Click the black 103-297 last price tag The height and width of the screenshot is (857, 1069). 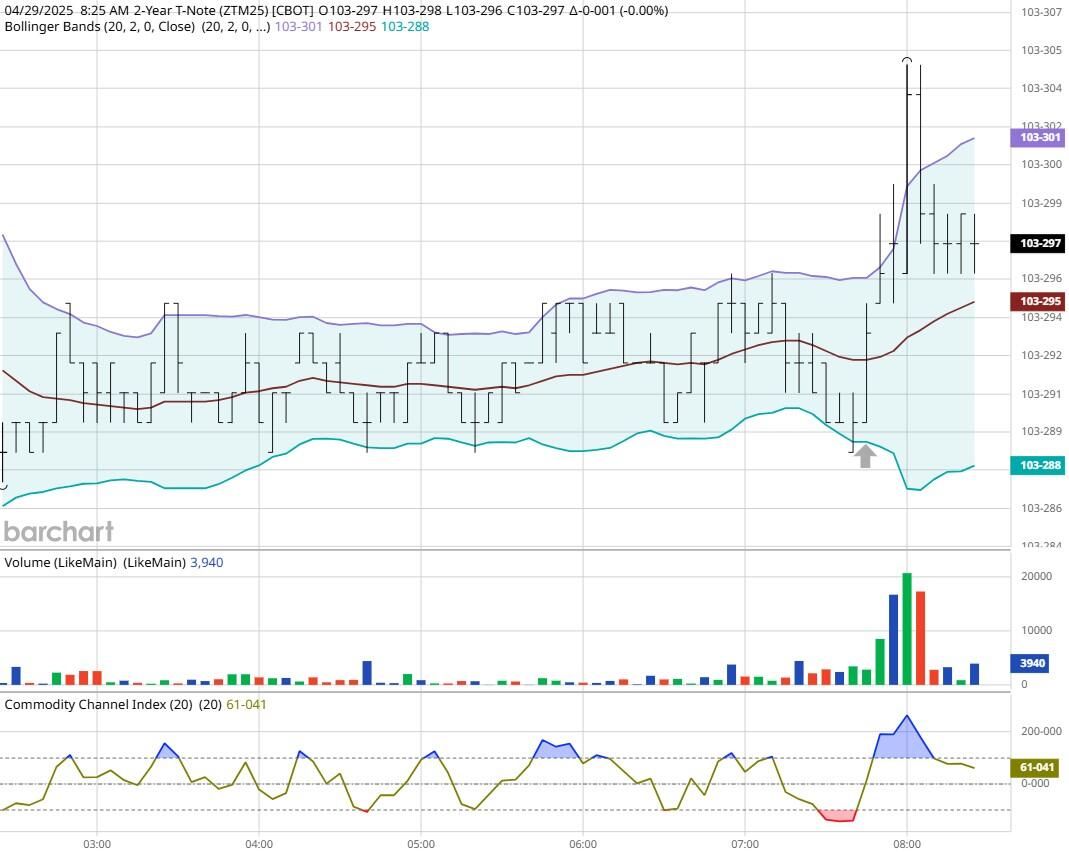[x=1039, y=243]
